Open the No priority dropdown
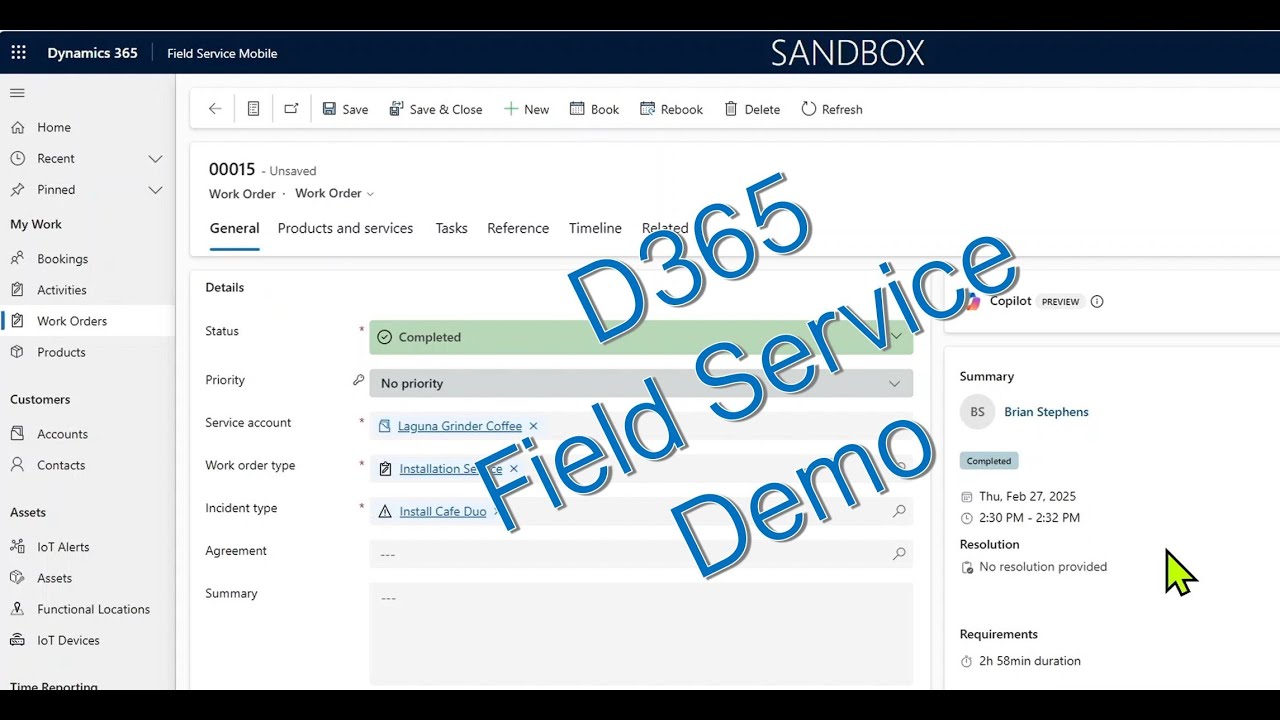 (x=641, y=383)
